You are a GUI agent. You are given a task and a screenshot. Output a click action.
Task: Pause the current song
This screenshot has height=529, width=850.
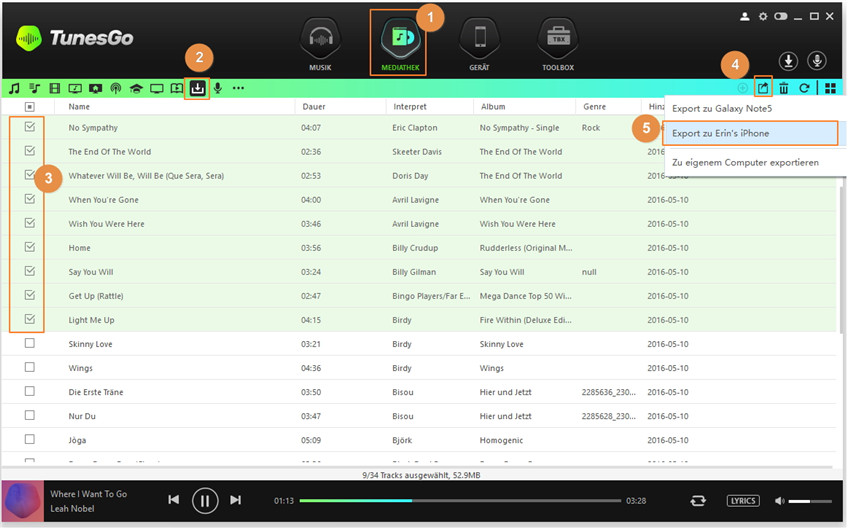point(205,500)
